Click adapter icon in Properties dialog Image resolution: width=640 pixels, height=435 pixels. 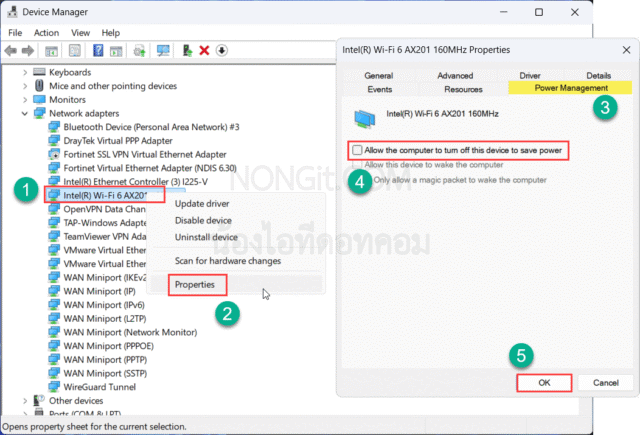pyautogui.click(x=364, y=119)
